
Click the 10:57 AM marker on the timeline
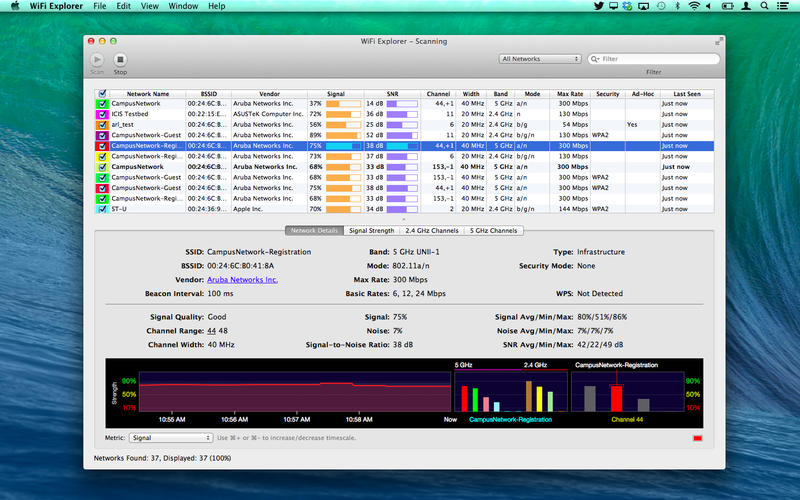296,419
